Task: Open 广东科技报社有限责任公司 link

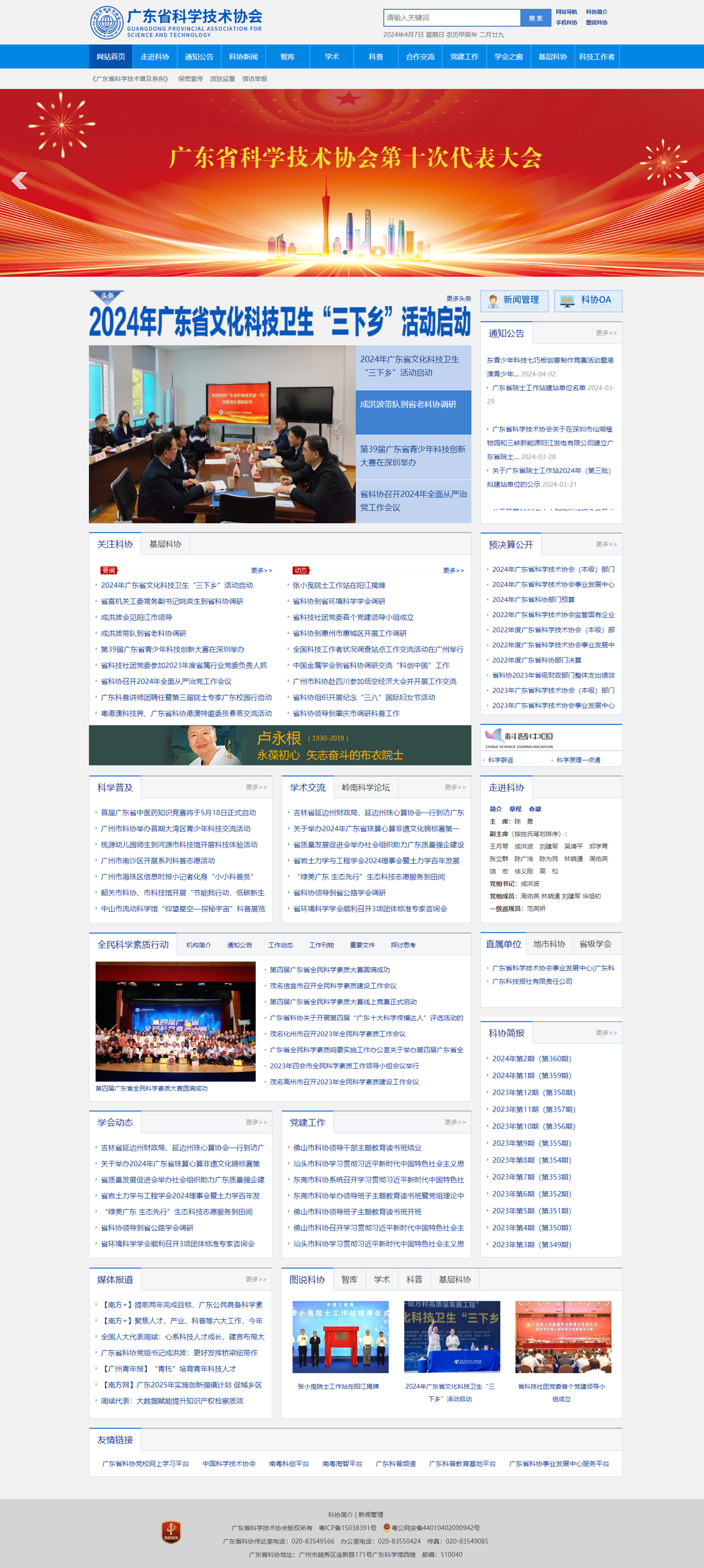Action: click(532, 981)
